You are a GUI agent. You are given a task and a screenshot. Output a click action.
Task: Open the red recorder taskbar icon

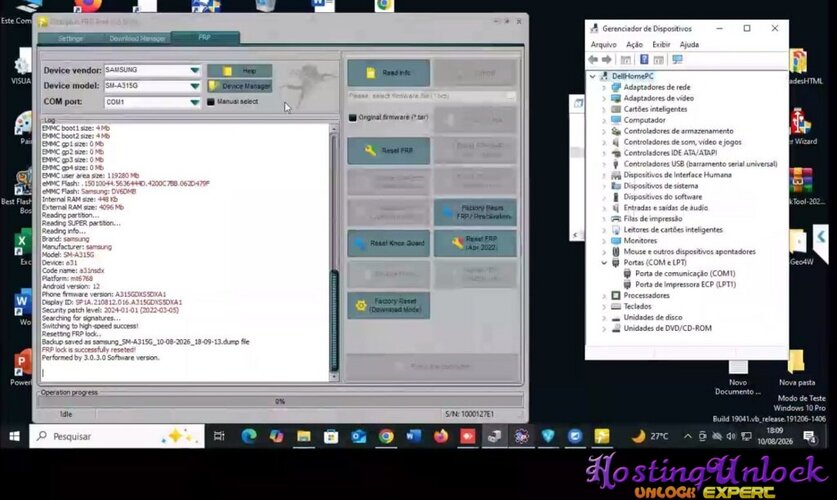click(468, 436)
